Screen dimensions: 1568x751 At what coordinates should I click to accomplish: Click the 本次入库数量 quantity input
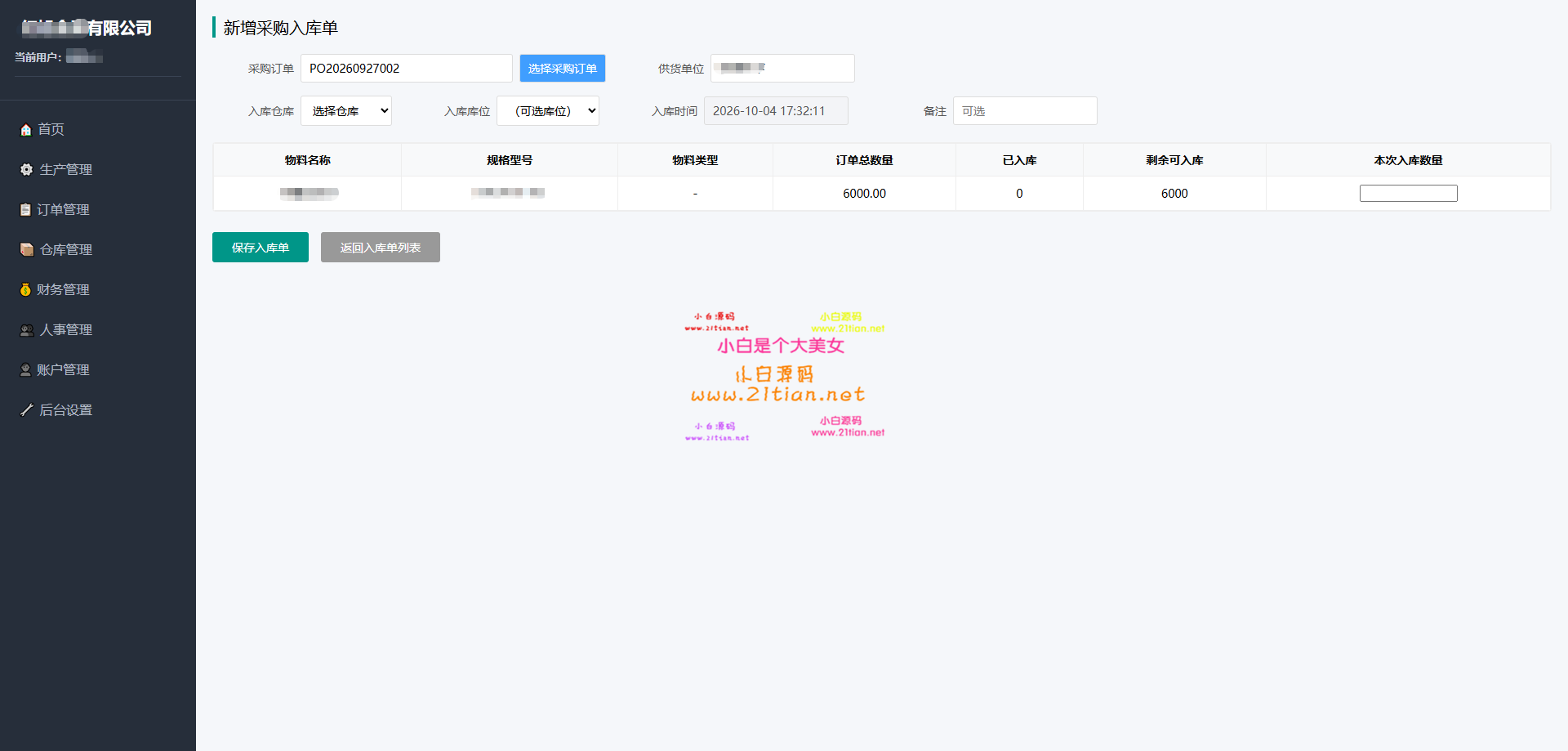click(1409, 194)
